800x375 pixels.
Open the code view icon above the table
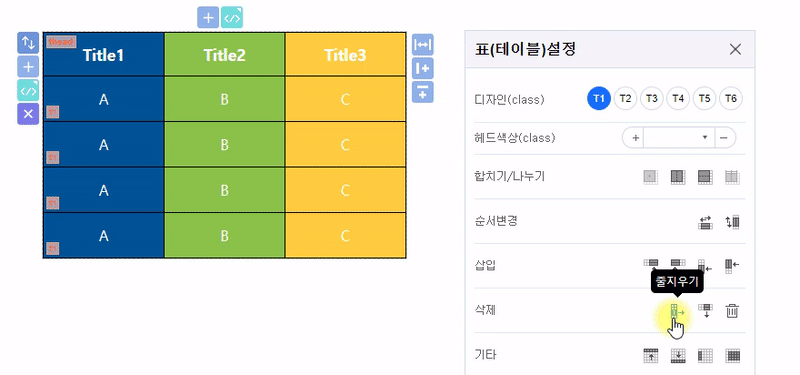[232, 17]
